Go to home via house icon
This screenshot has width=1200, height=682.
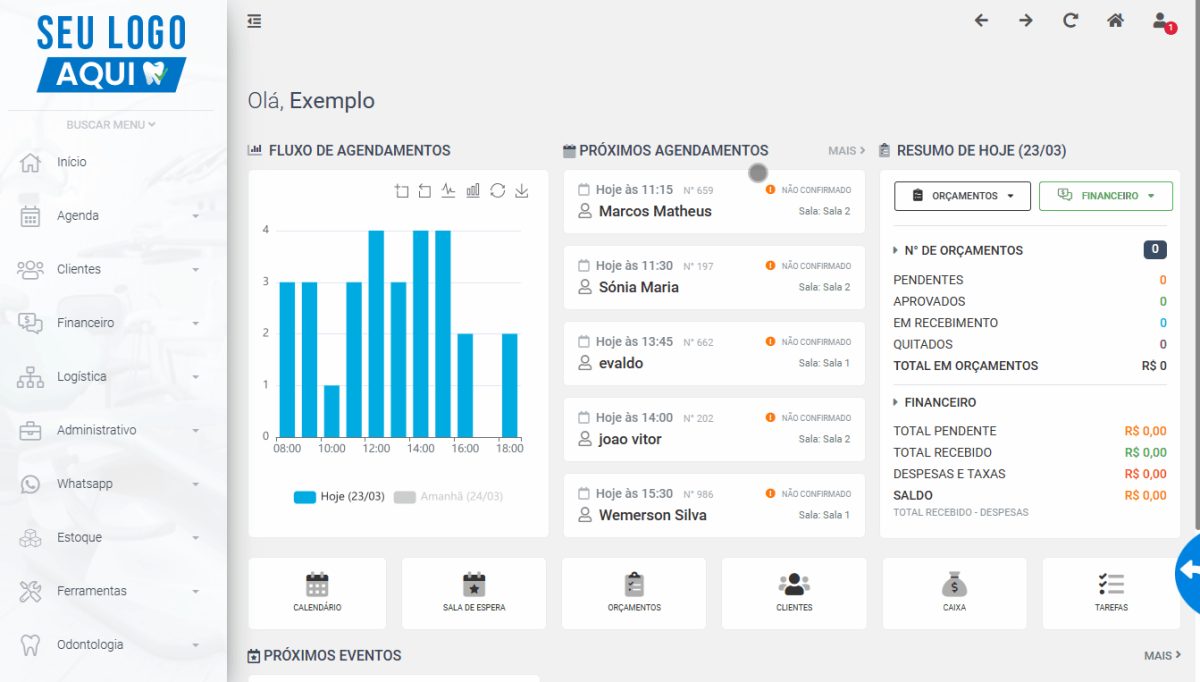[1115, 21]
